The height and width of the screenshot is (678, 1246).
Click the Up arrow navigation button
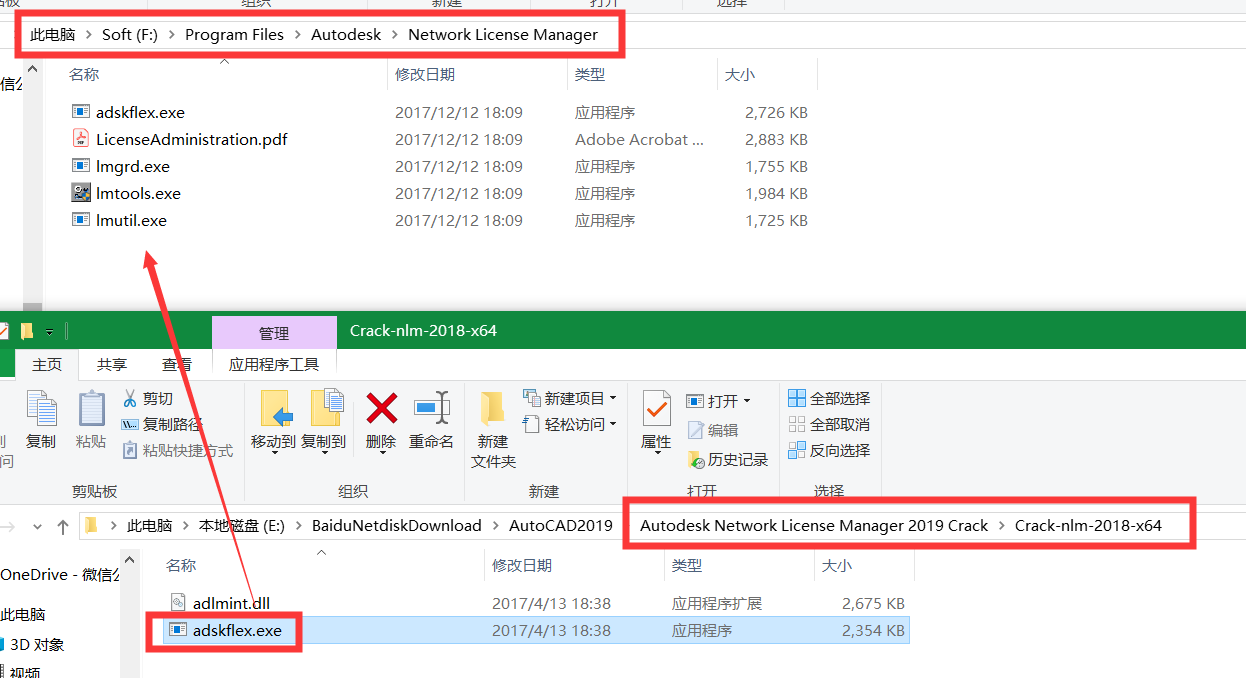point(63,525)
